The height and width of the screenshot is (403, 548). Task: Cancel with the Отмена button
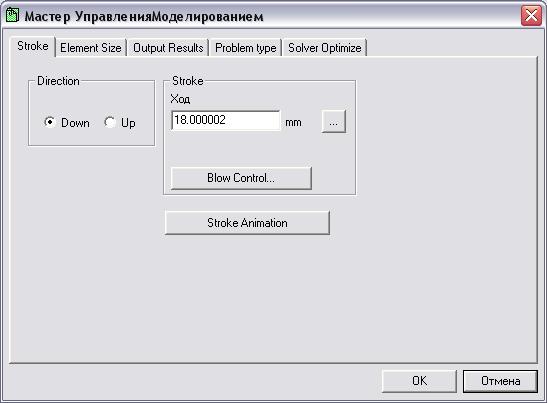click(500, 381)
